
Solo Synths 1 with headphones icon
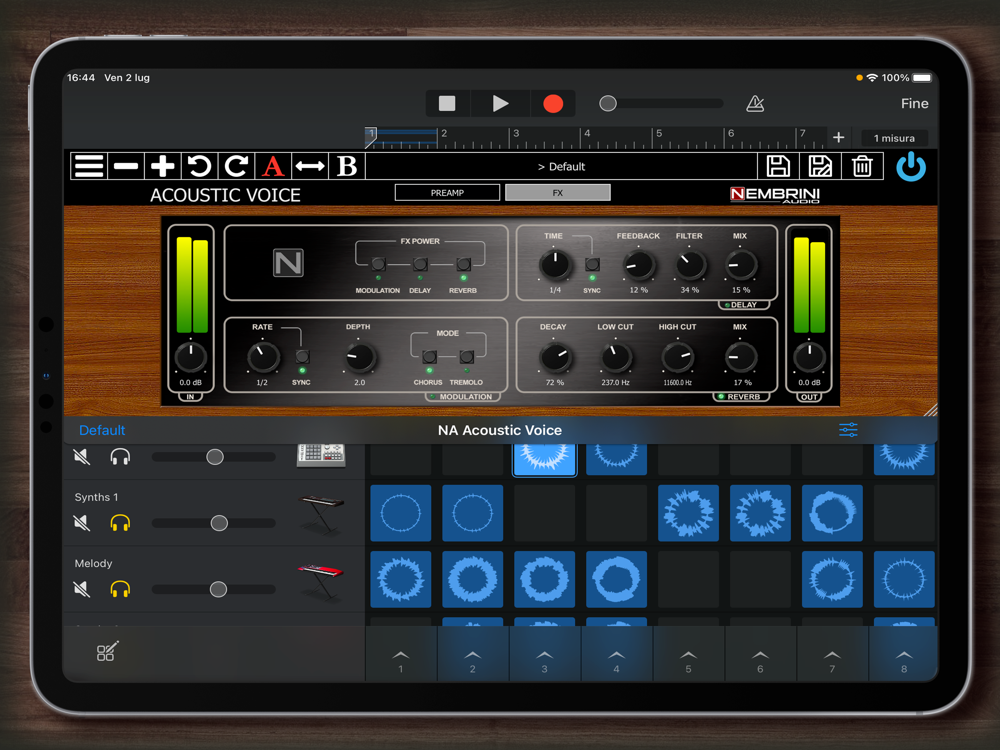coord(120,523)
